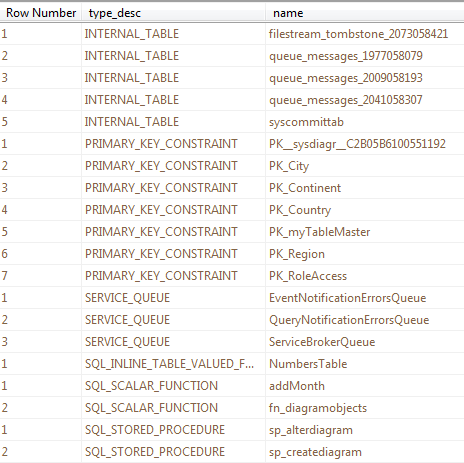Select the queue_messages_2009058193 name cell
Screen dimensions: 464x463
click(365, 78)
